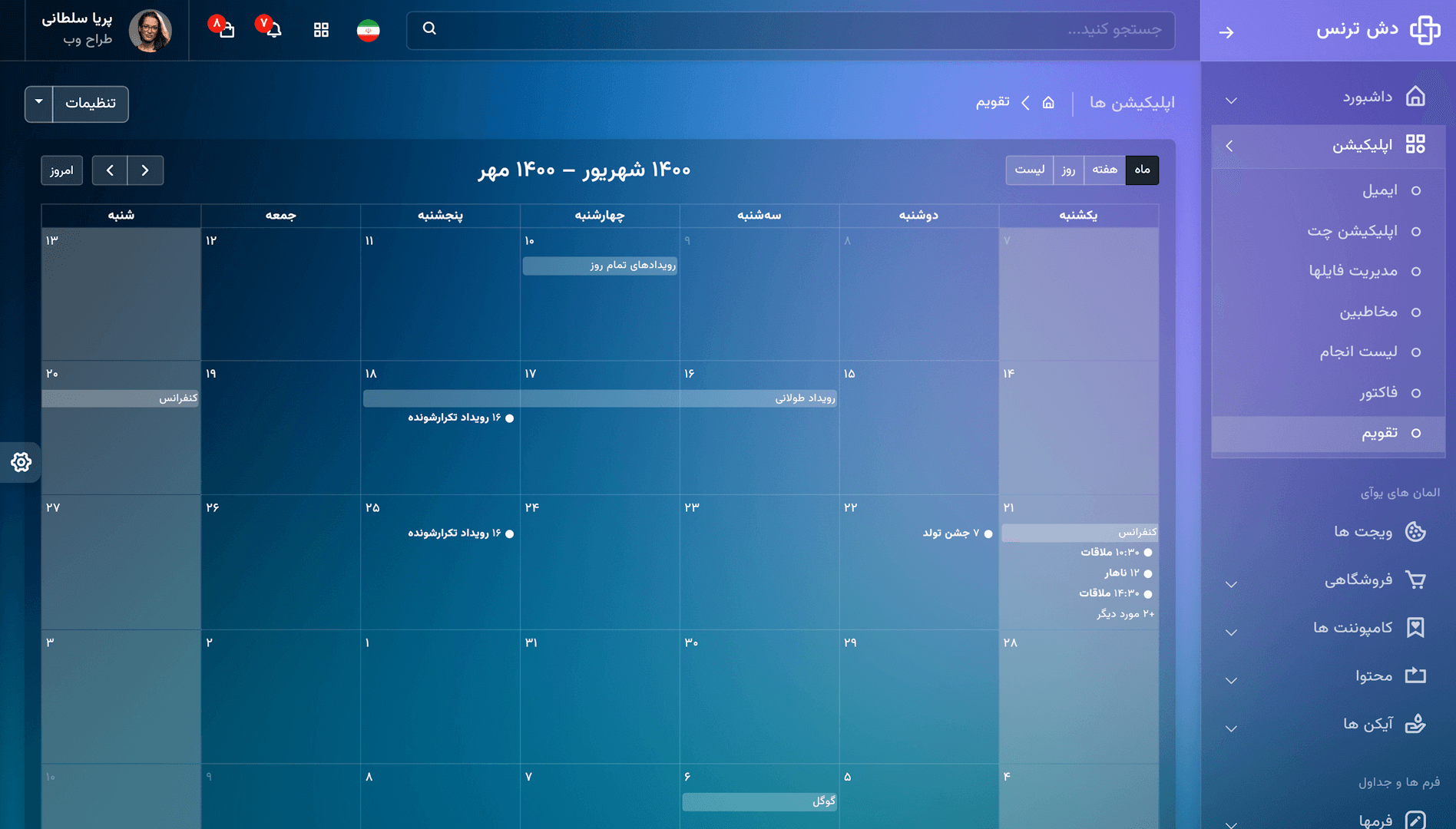Open the apps grid icon in header
The width and height of the screenshot is (1456, 829).
point(321,30)
